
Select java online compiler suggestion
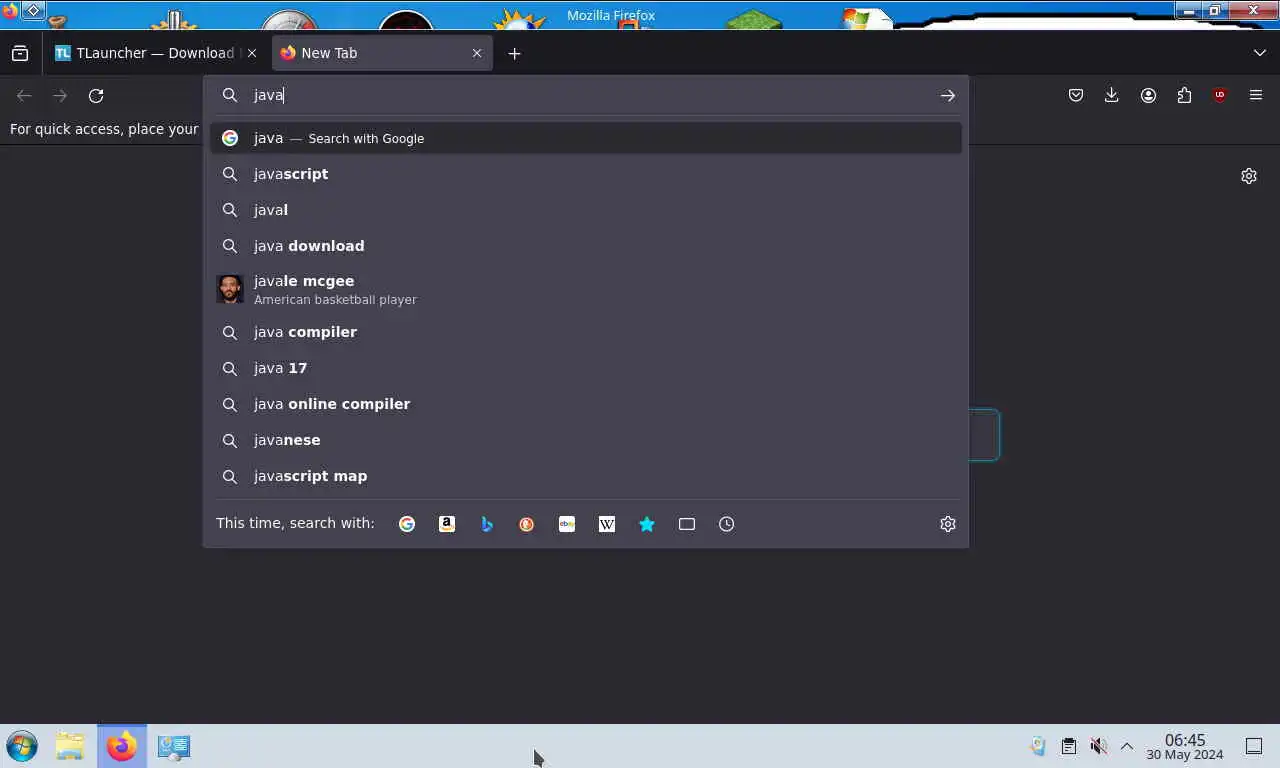586,404
